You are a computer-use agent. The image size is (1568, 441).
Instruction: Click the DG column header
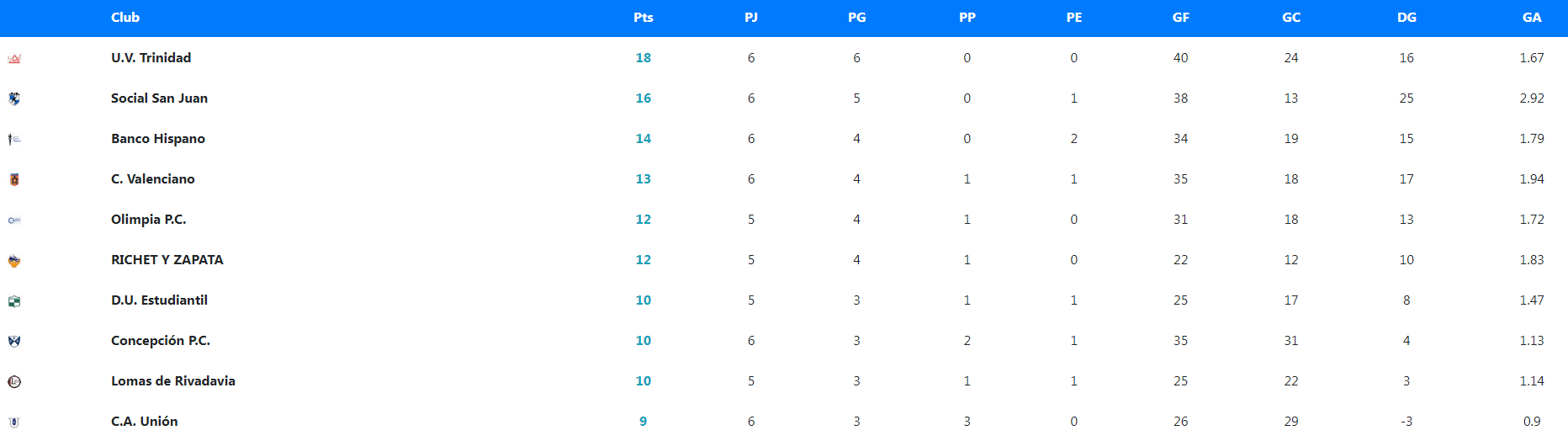coord(1406,18)
